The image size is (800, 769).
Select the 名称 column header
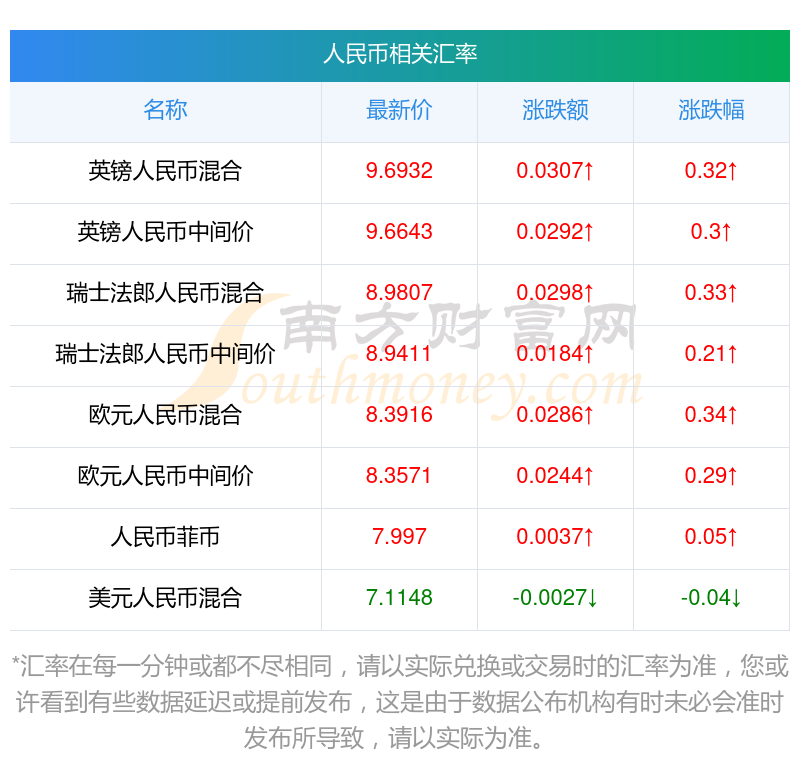(x=165, y=110)
